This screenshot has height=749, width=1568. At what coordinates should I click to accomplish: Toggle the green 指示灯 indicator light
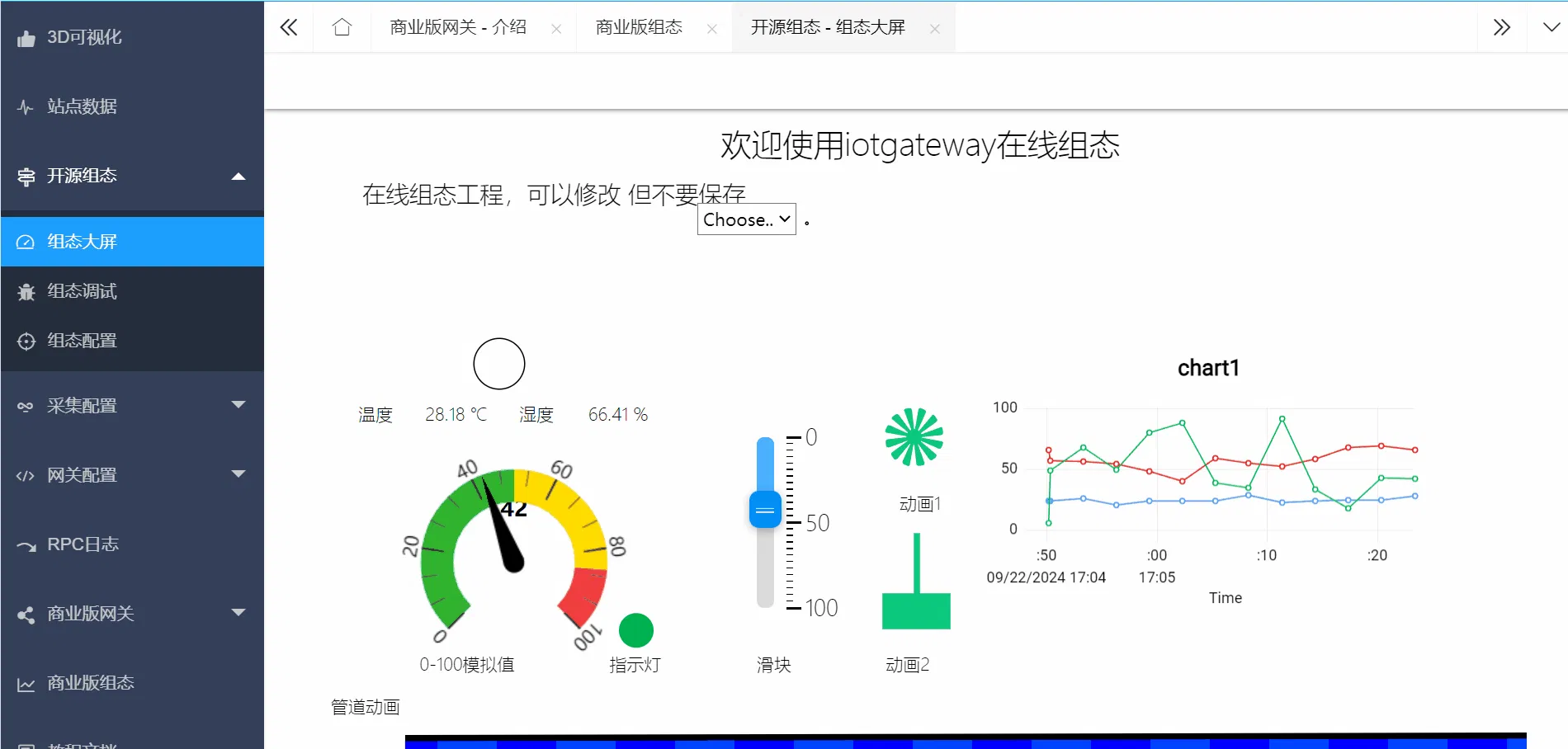pyautogui.click(x=635, y=630)
